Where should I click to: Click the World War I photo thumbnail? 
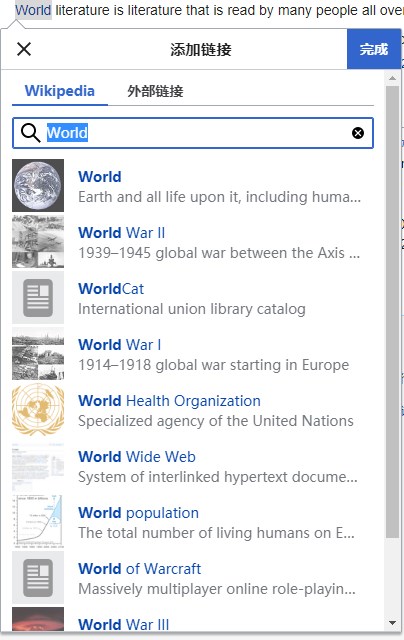(38, 353)
